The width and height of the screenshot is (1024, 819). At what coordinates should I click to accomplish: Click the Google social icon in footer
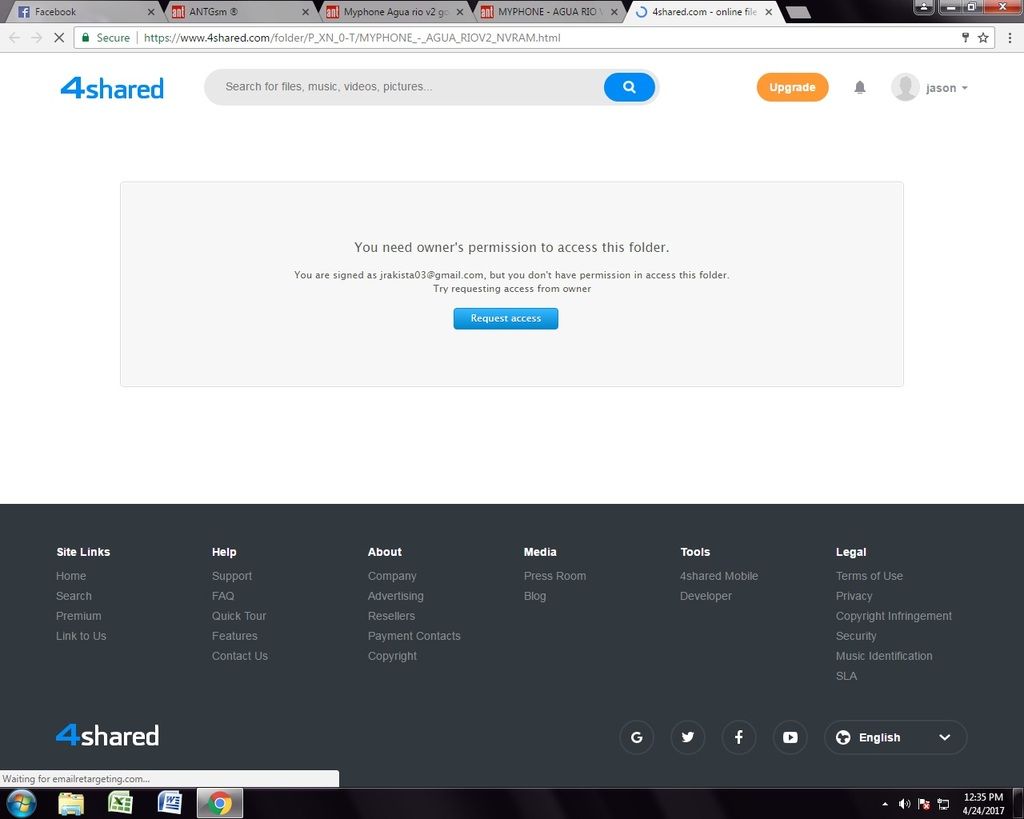click(x=636, y=738)
